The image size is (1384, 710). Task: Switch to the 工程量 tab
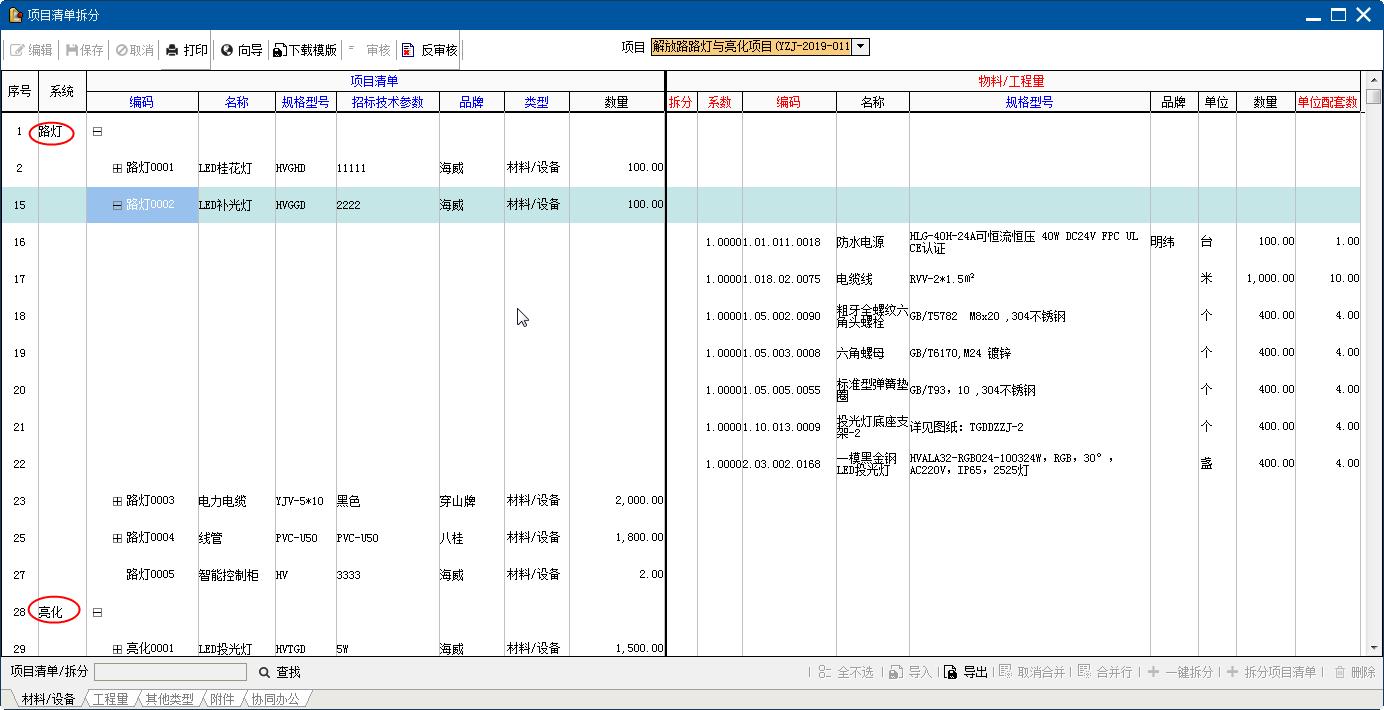(110, 699)
